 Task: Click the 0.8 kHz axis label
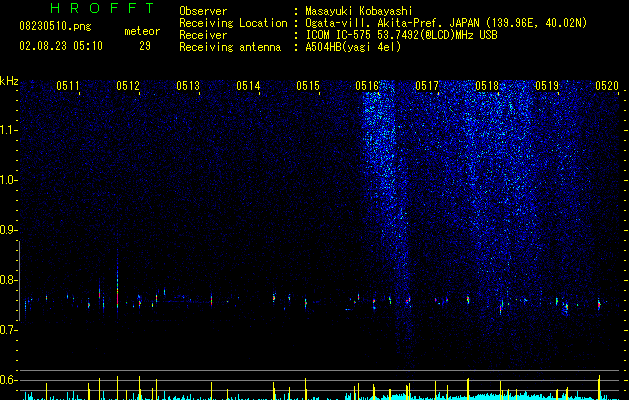tap(9, 280)
